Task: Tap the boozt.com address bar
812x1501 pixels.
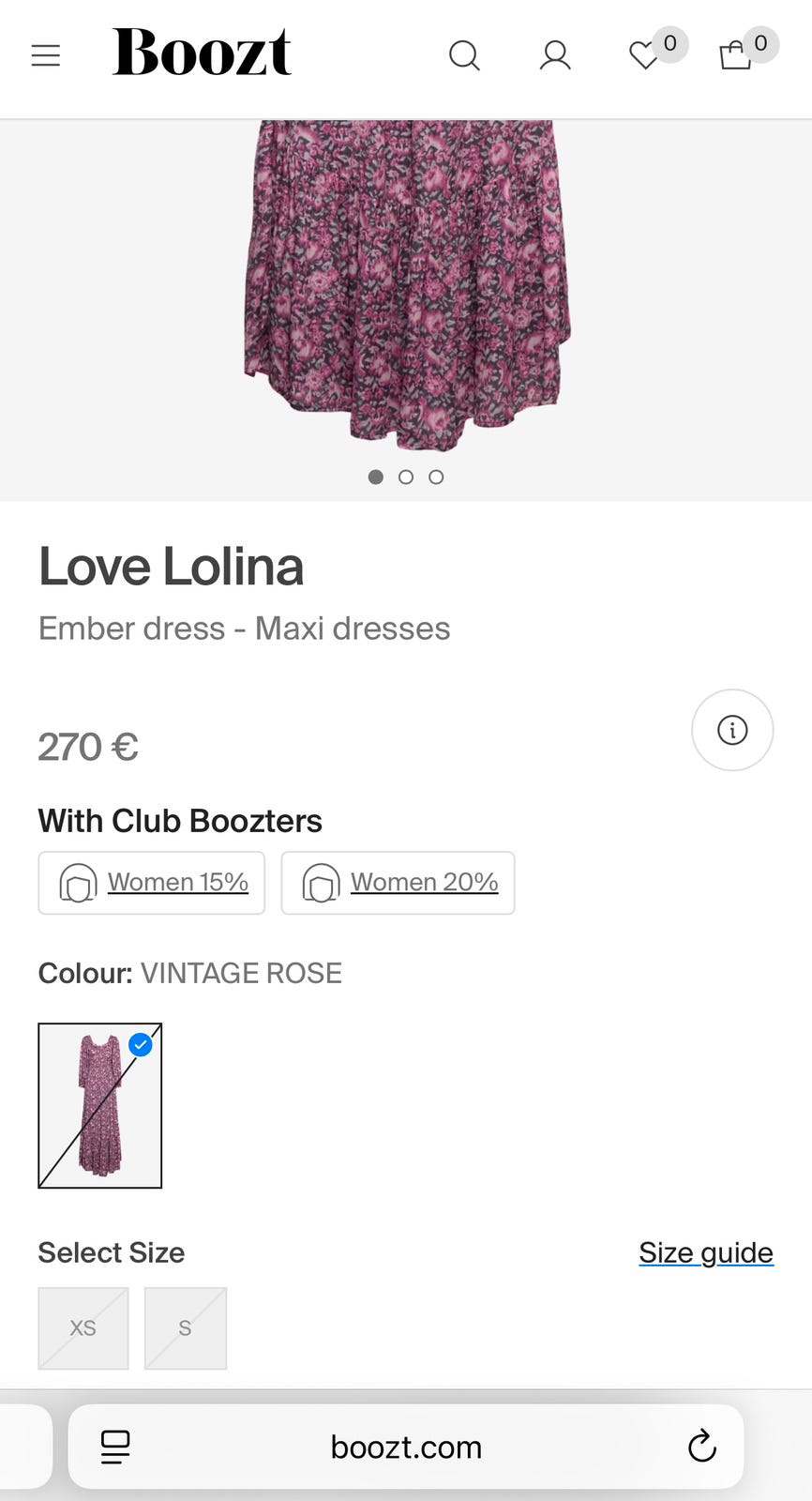Action: [406, 1447]
